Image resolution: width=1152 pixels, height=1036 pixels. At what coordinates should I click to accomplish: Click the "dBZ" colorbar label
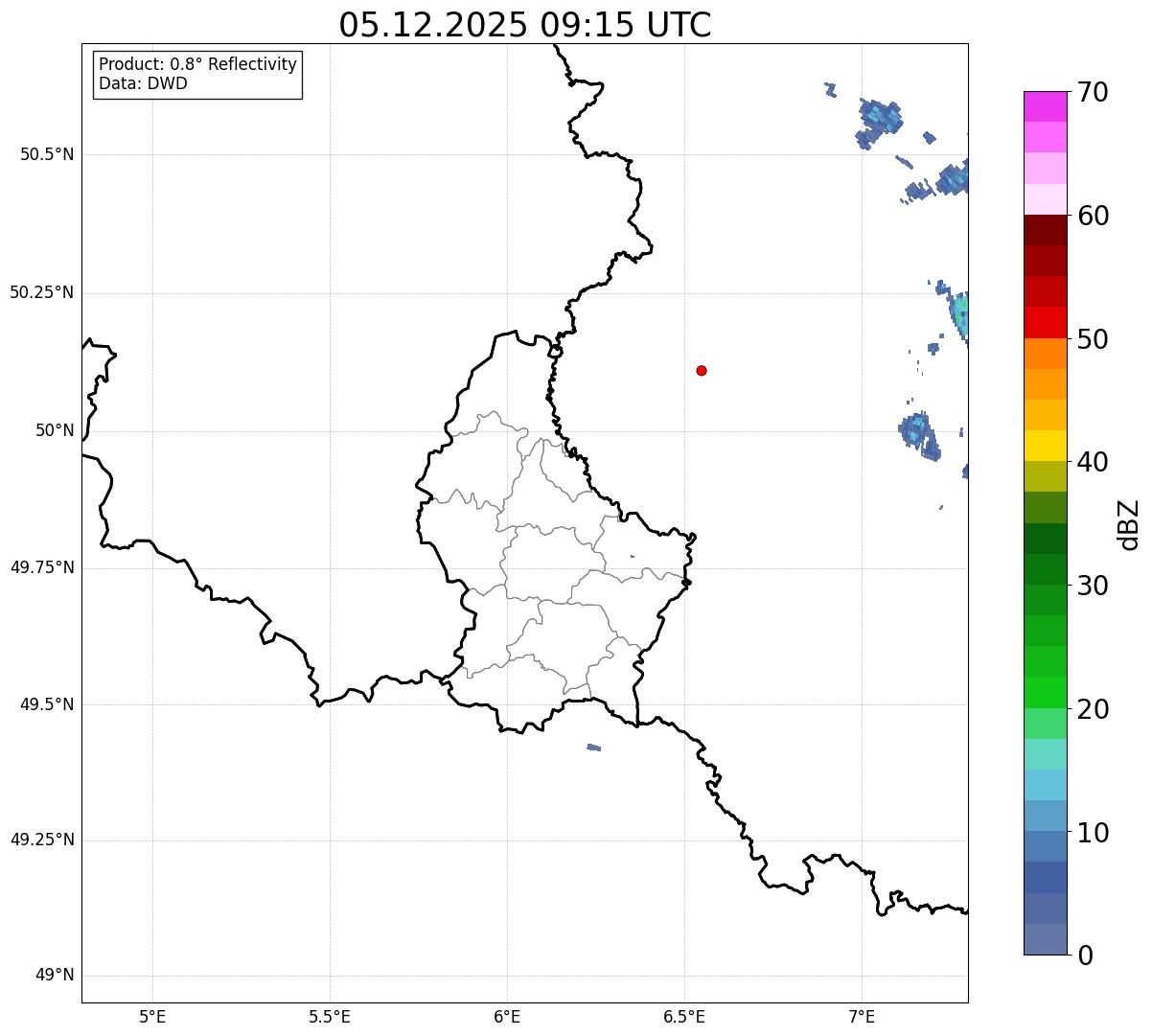click(1129, 524)
